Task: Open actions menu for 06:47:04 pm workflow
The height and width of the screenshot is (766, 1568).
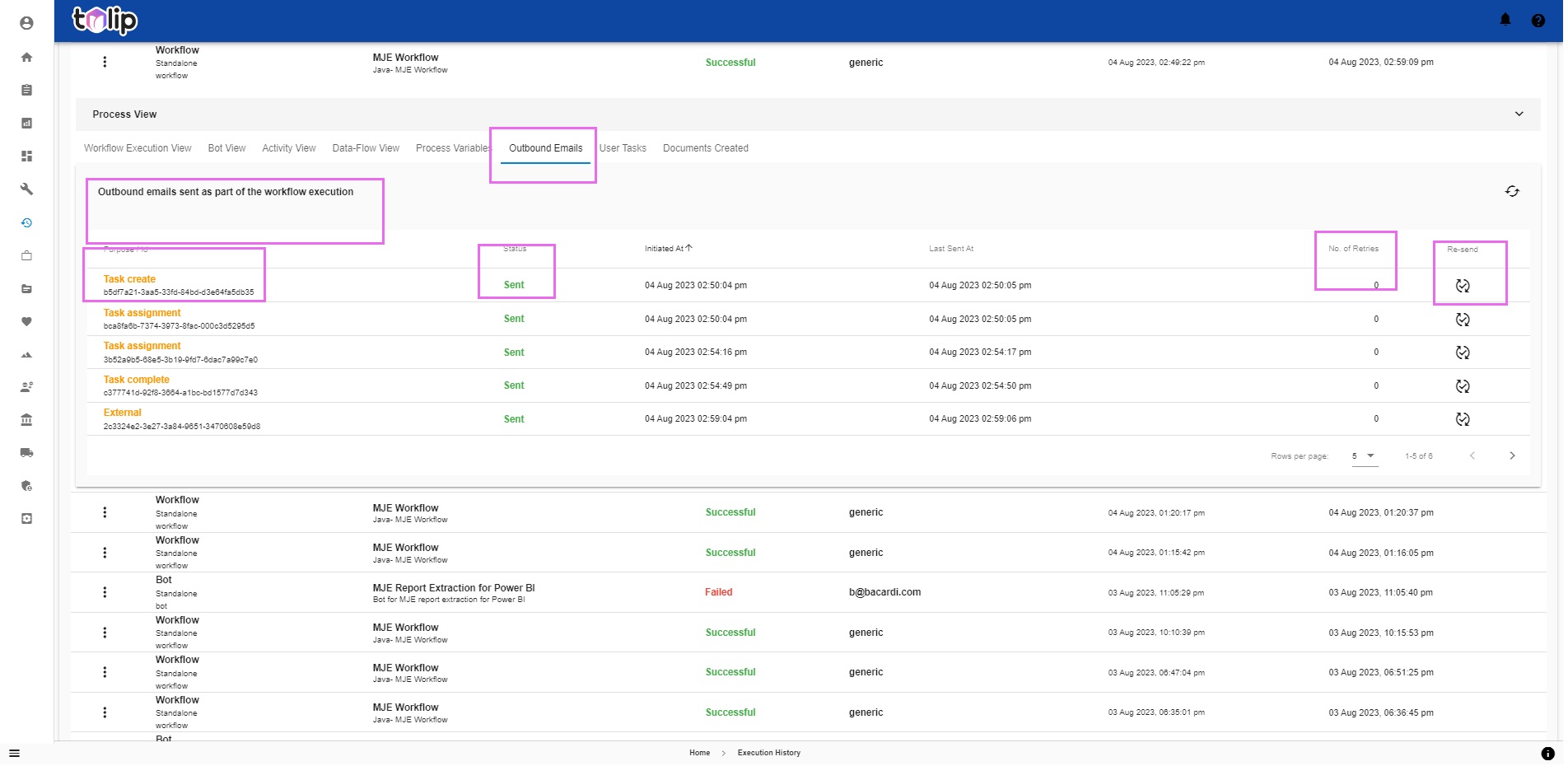Action: tap(105, 672)
